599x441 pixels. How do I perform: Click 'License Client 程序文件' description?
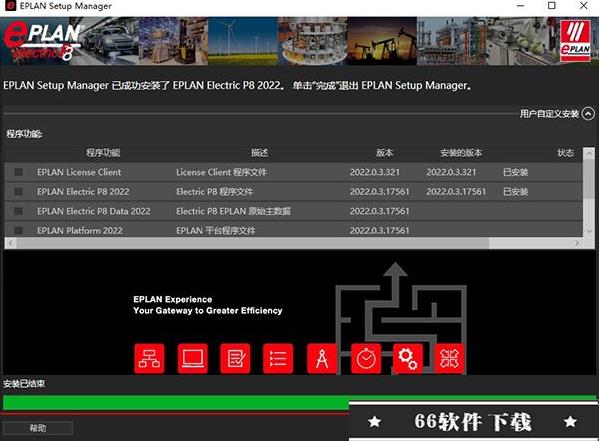click(222, 172)
